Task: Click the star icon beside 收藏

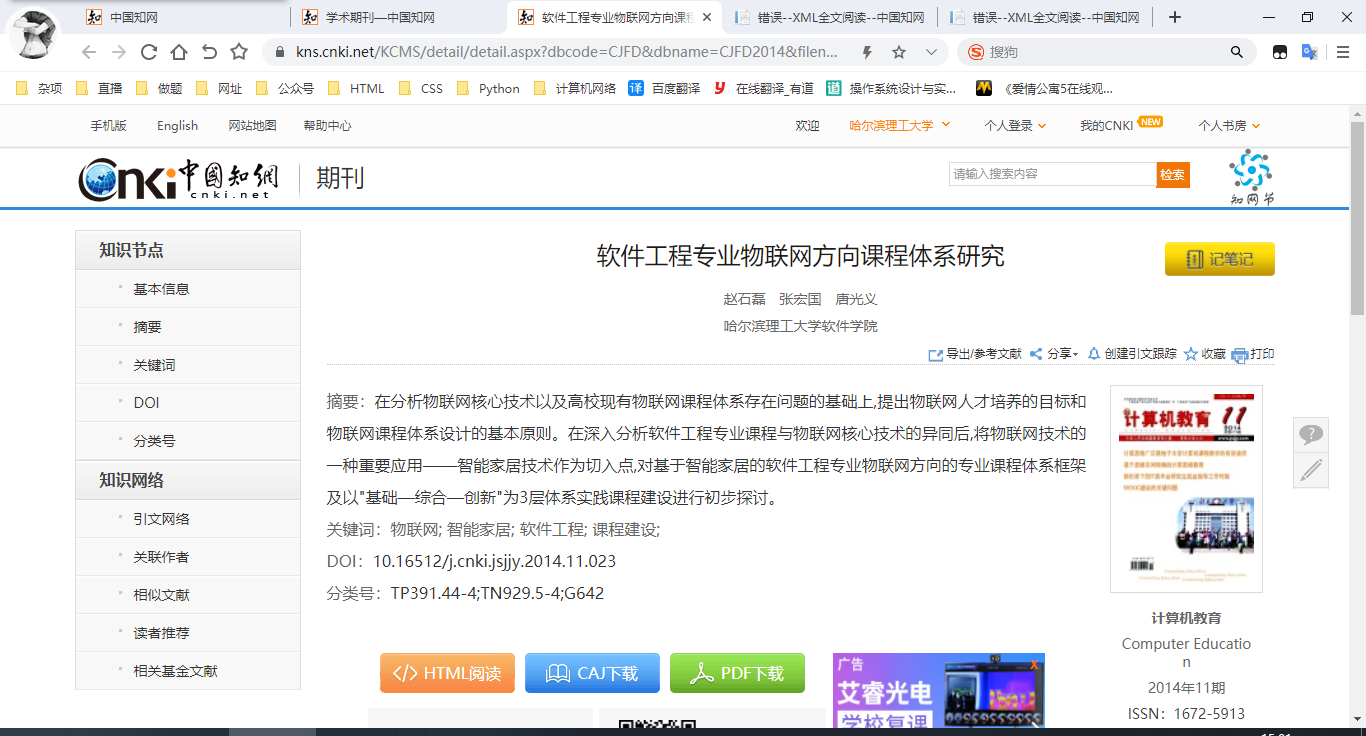Action: 1191,354
